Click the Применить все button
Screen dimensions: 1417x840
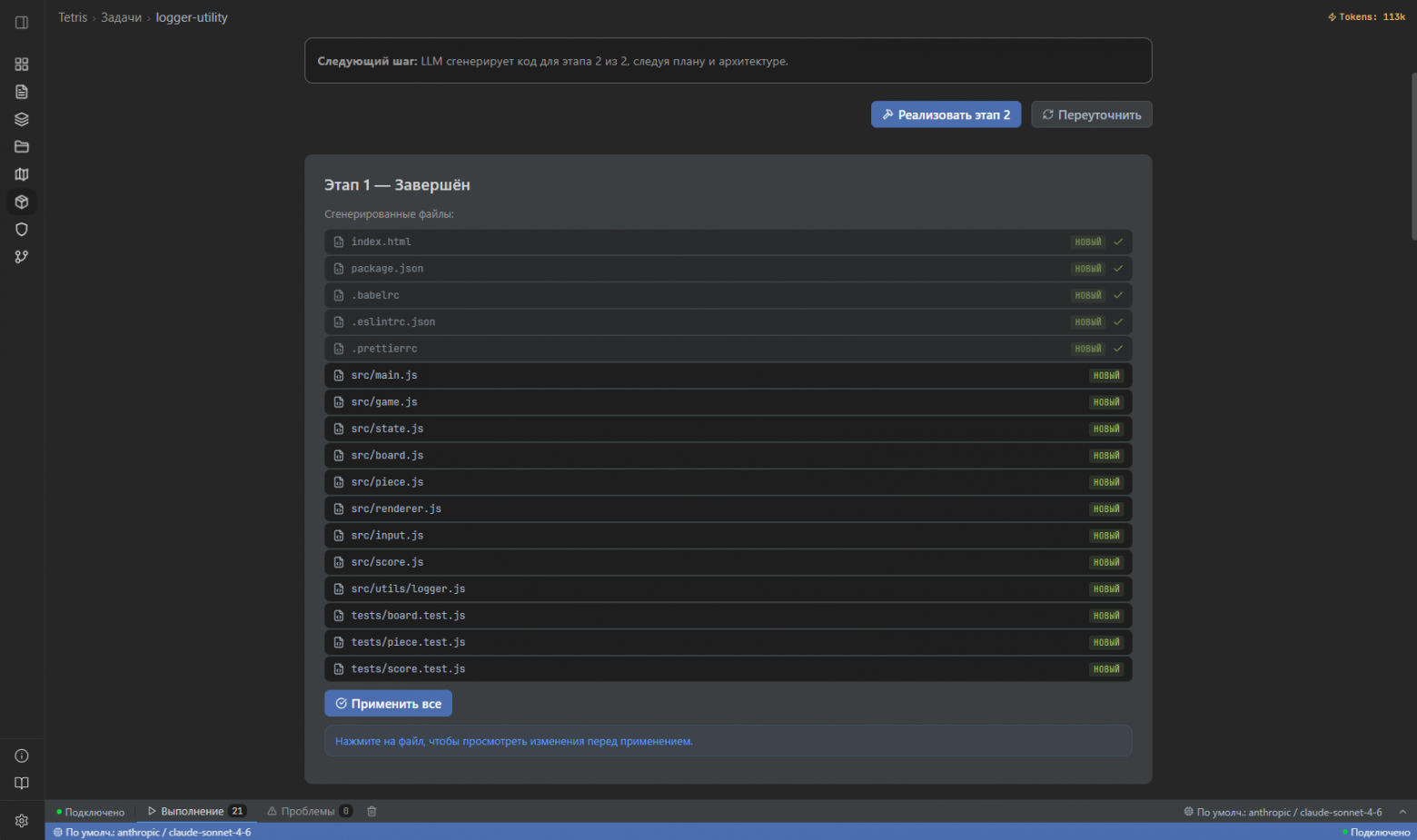point(388,704)
